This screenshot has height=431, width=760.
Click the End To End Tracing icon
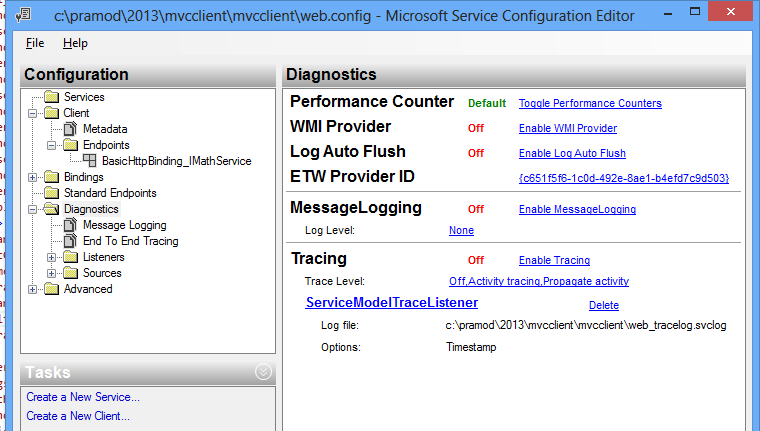pyautogui.click(x=70, y=241)
